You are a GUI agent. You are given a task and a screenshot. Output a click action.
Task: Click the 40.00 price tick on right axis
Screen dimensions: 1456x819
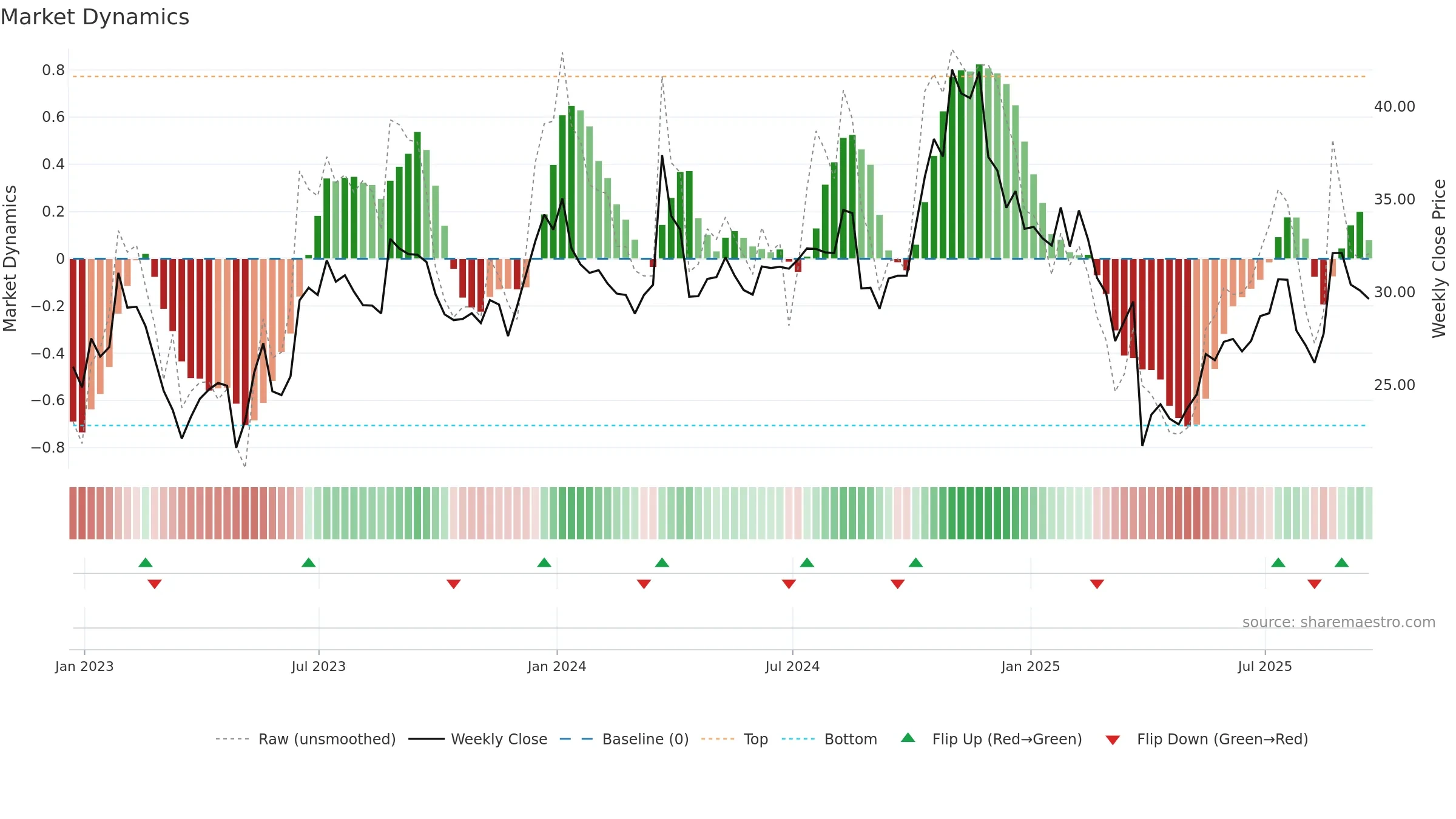click(x=1395, y=106)
